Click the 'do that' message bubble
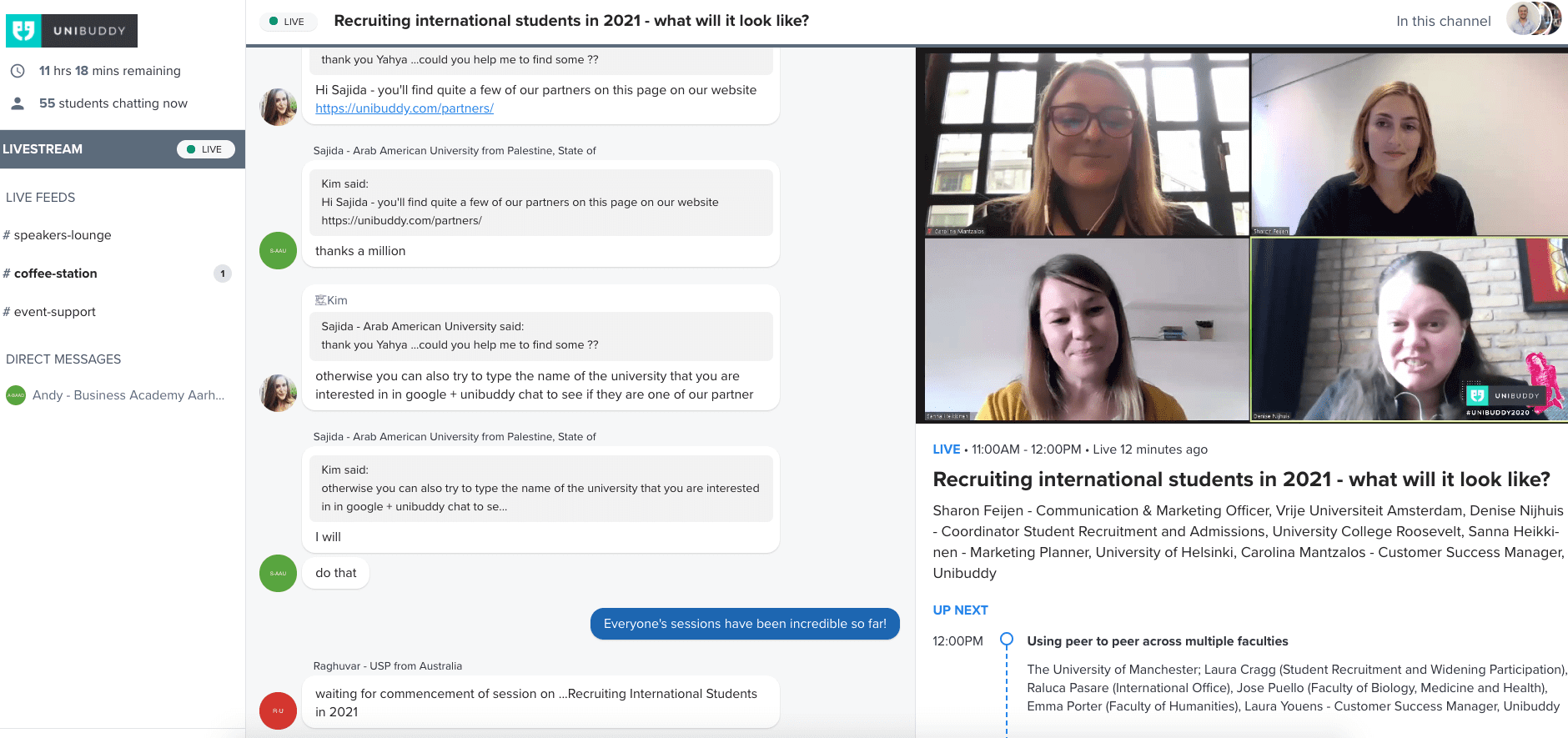 click(336, 573)
